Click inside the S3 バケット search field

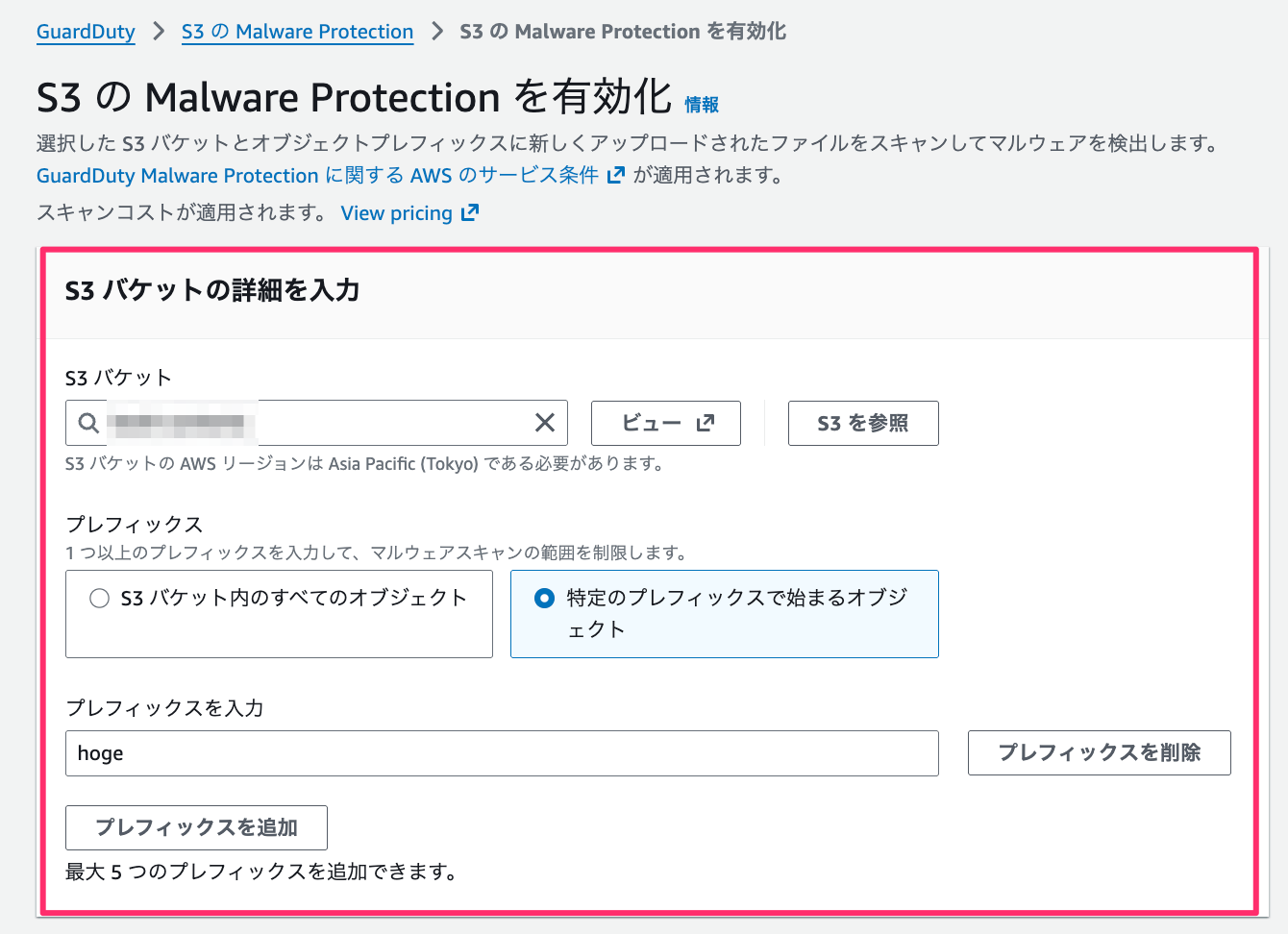384,423
